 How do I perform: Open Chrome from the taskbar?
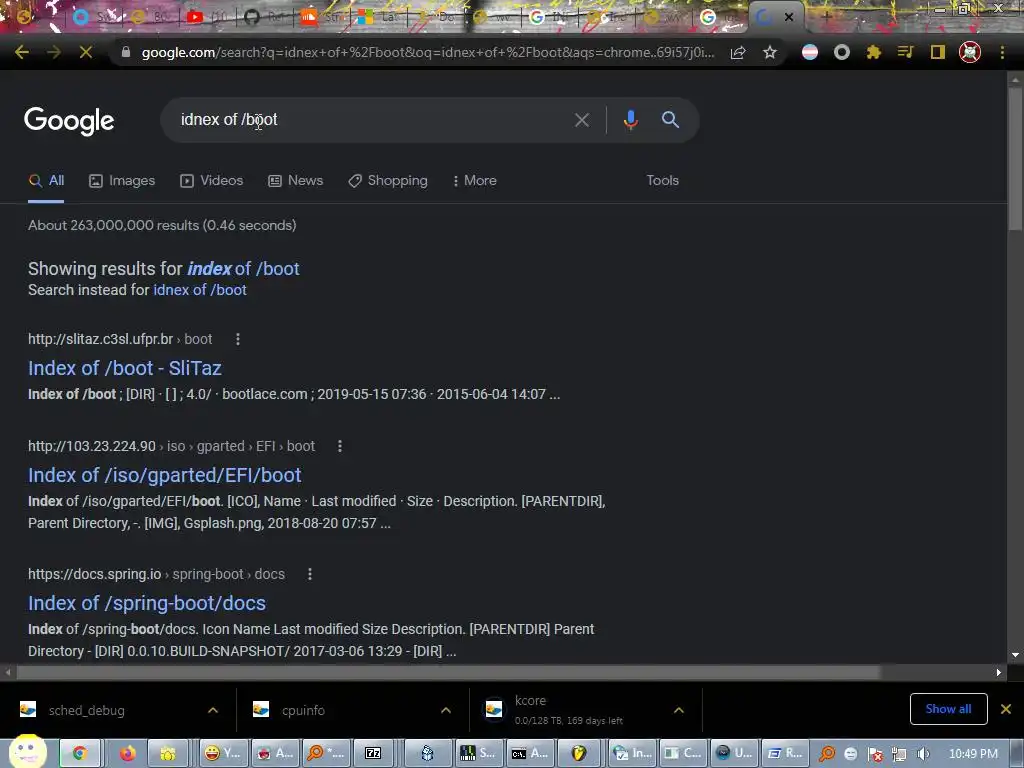pyautogui.click(x=80, y=754)
